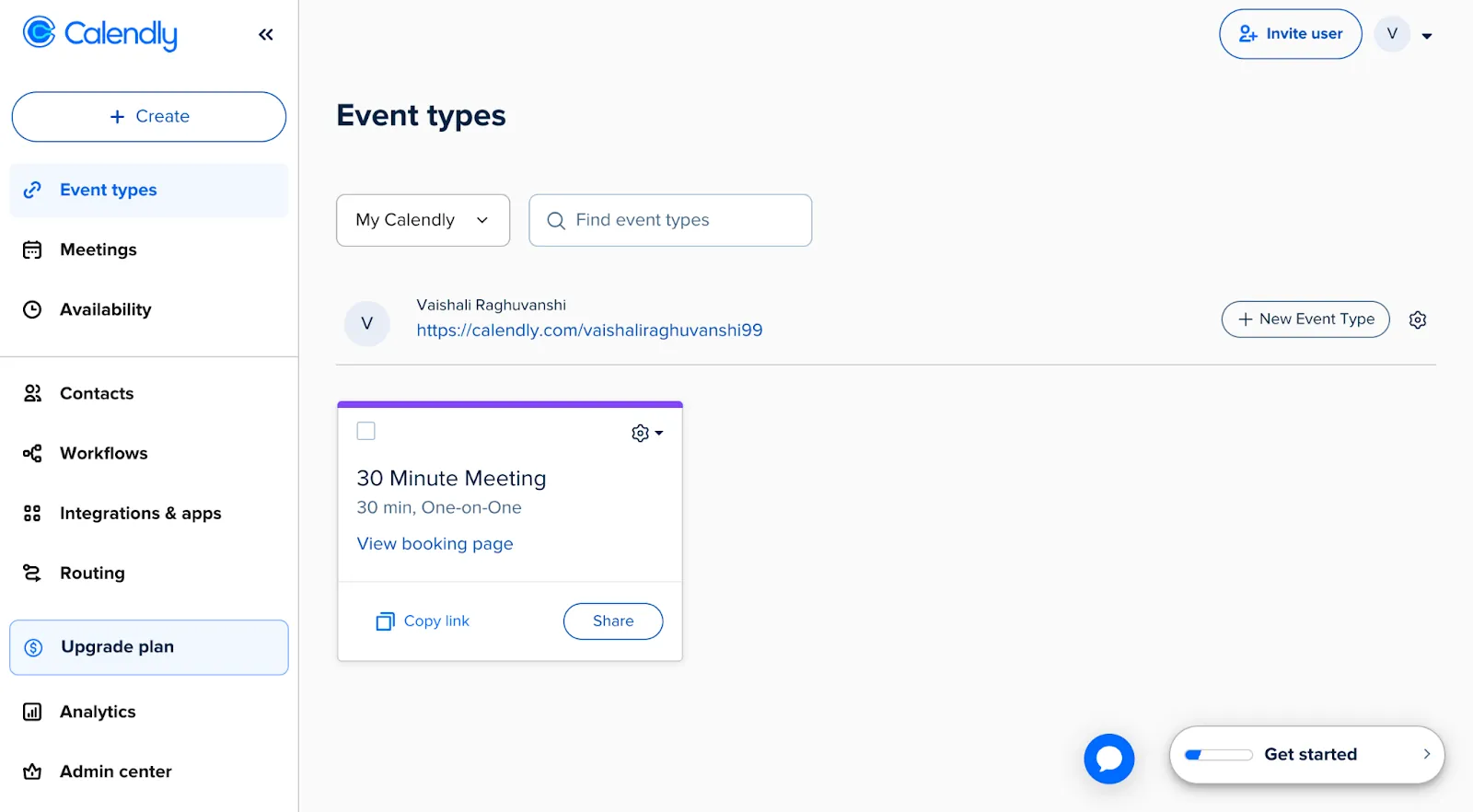
Task: Click the Calendly logo
Action: [x=99, y=33]
